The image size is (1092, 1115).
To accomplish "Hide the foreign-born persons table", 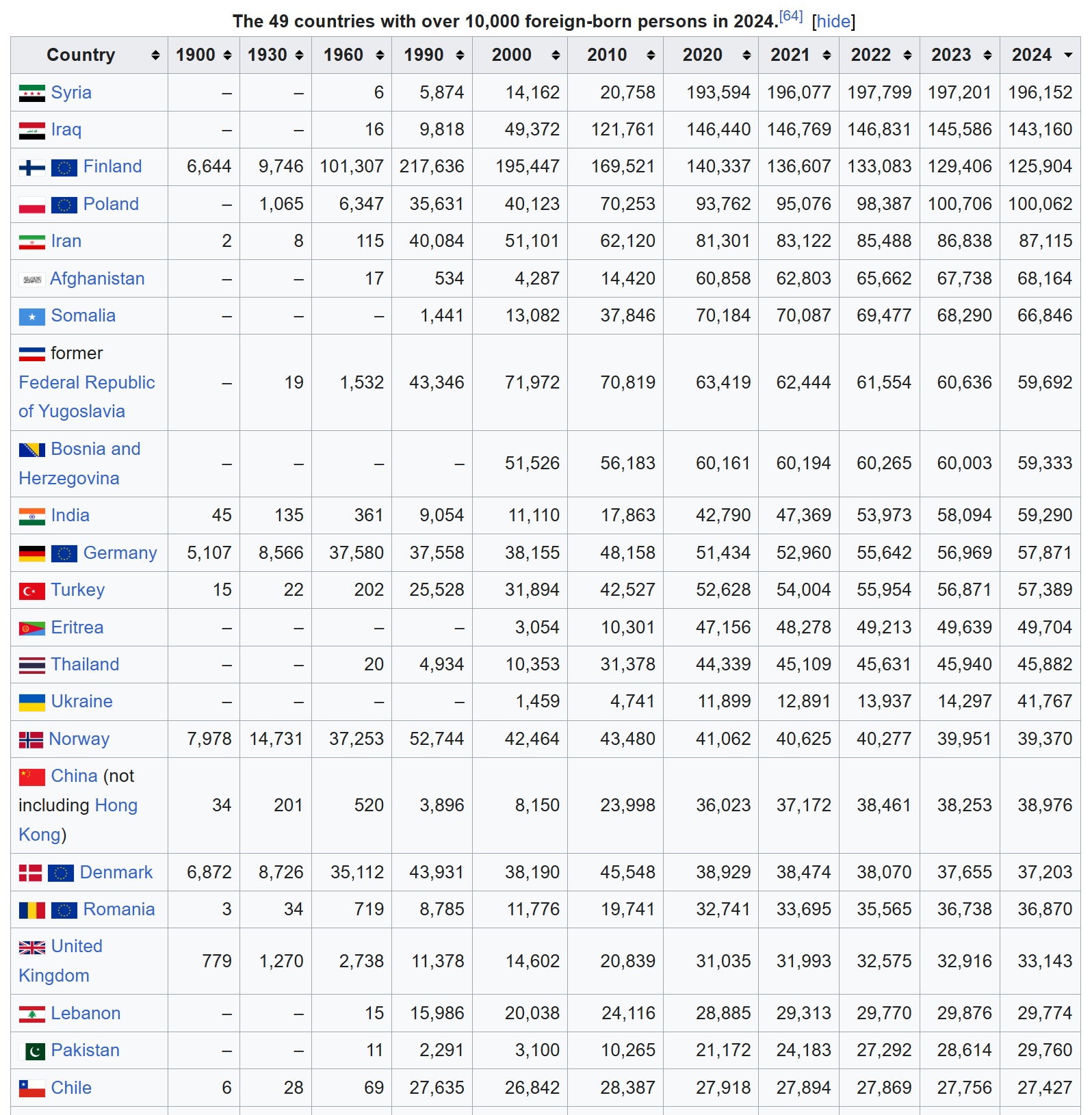I will click(833, 21).
